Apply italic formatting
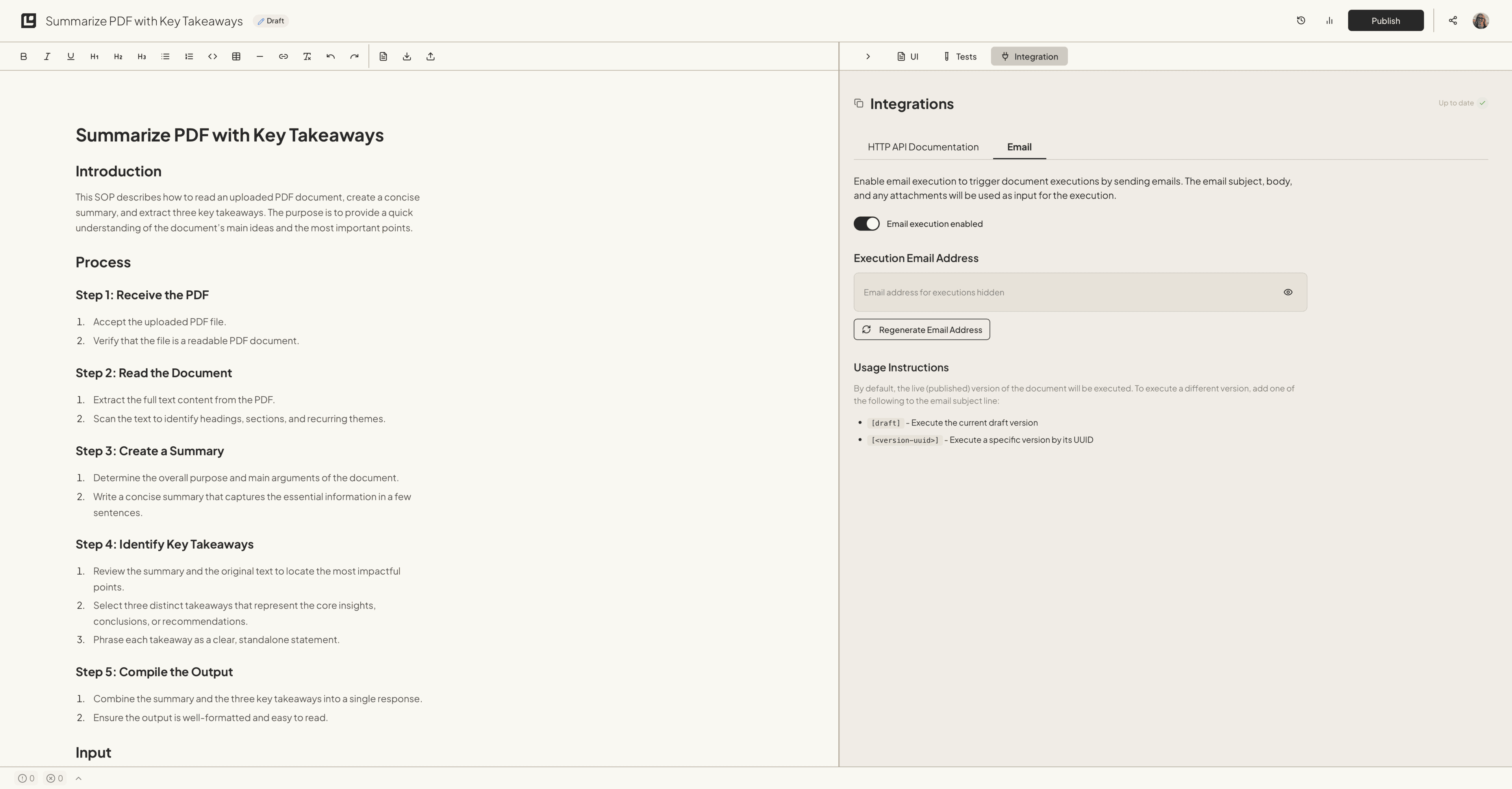Viewport: 1512px width, 789px height. coord(47,56)
